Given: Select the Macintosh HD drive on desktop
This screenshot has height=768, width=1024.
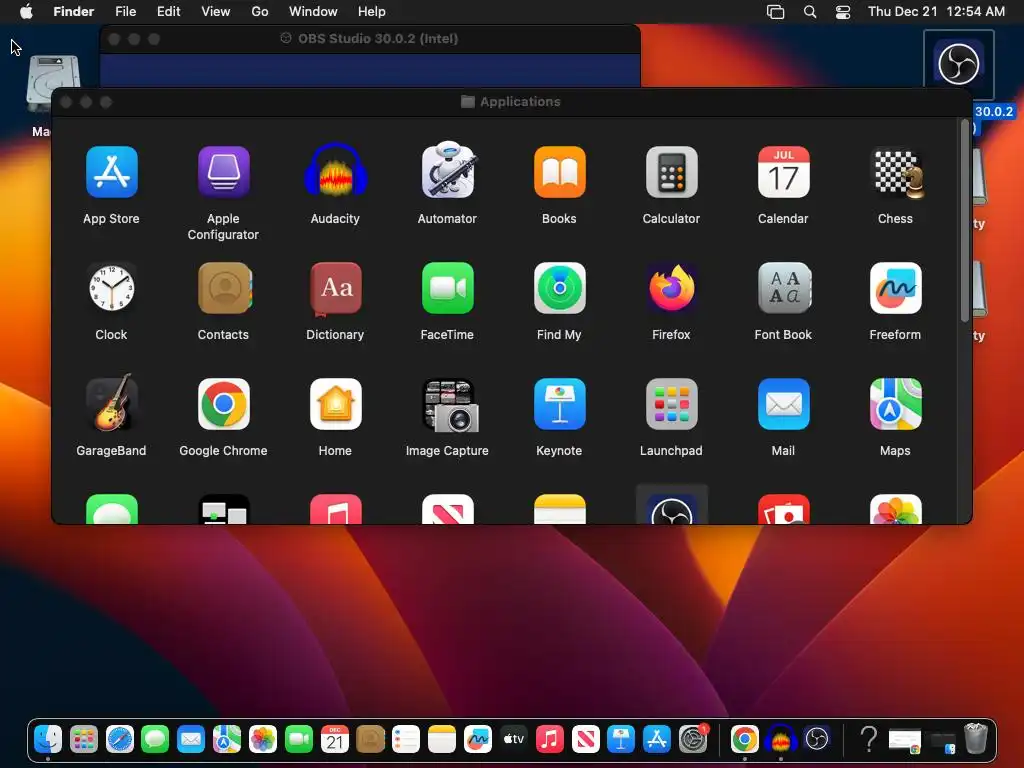Looking at the screenshot, I should [52, 84].
